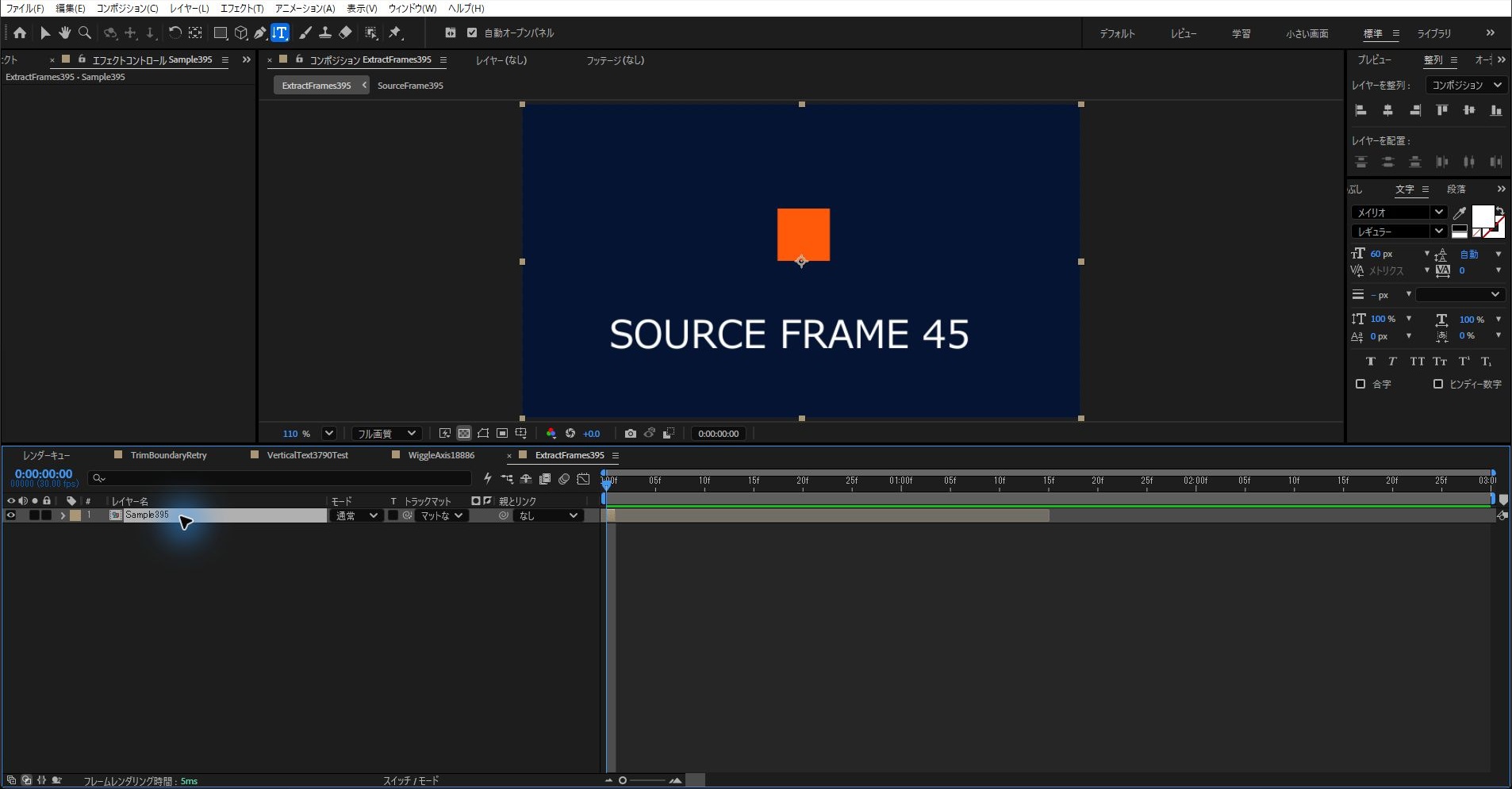Select the Hand tool

click(x=64, y=33)
